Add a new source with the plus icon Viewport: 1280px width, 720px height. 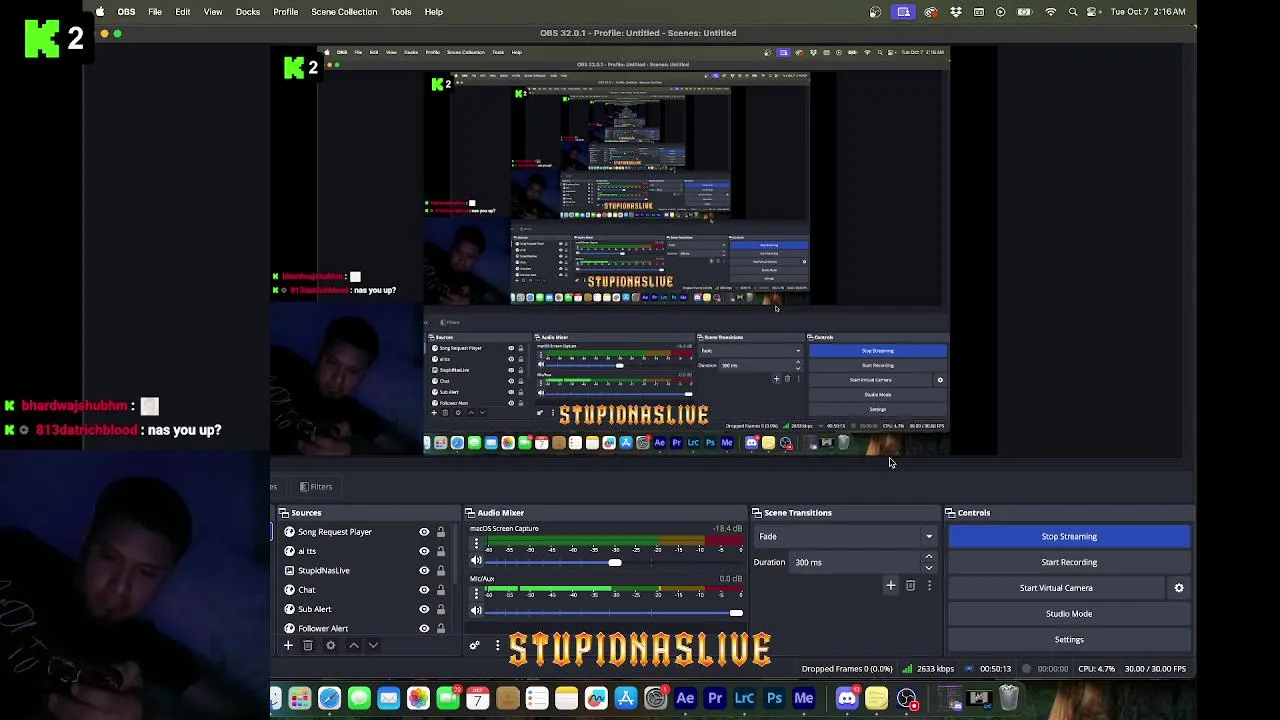288,646
